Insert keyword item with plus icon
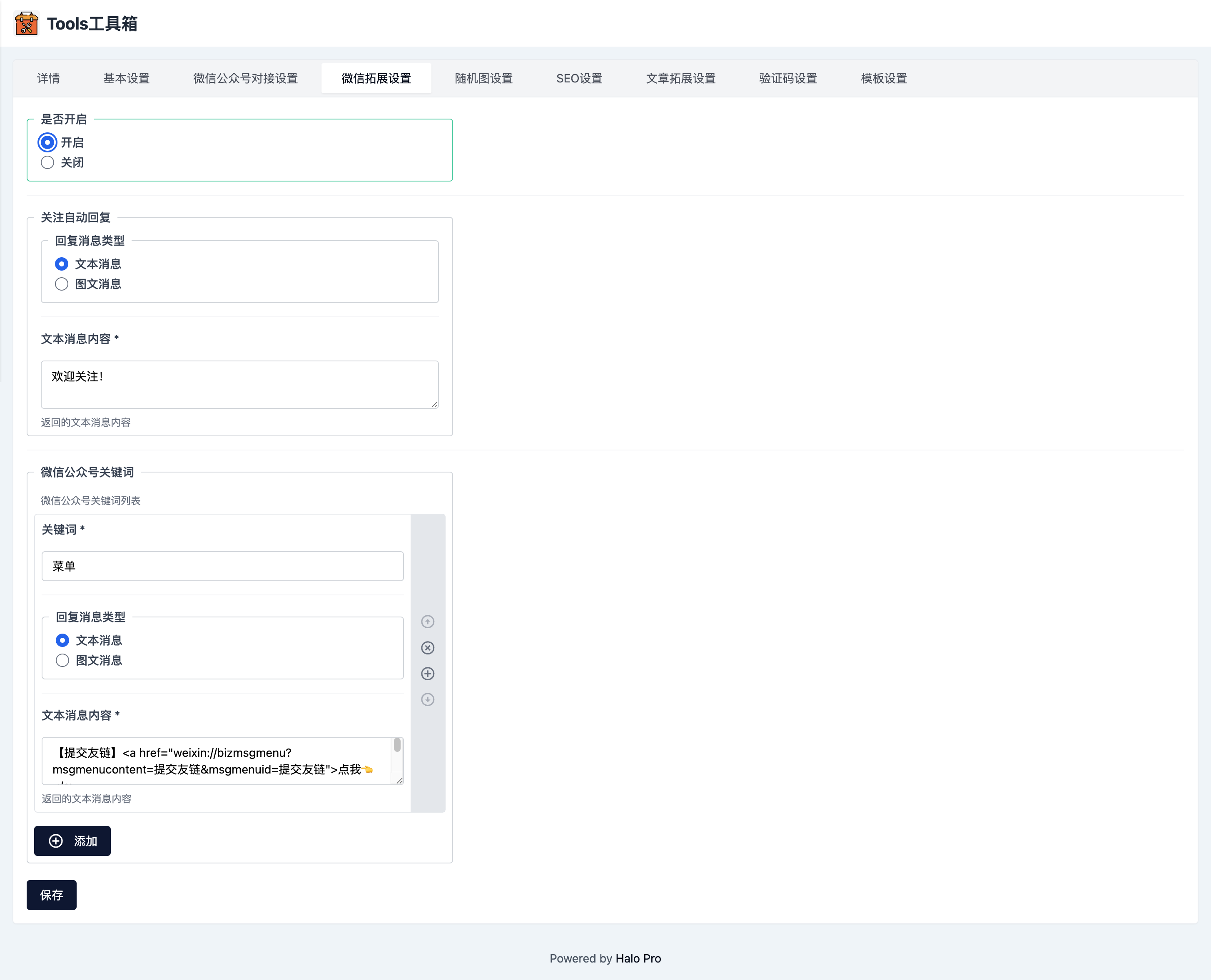This screenshot has height=980, width=1211. pyautogui.click(x=427, y=674)
